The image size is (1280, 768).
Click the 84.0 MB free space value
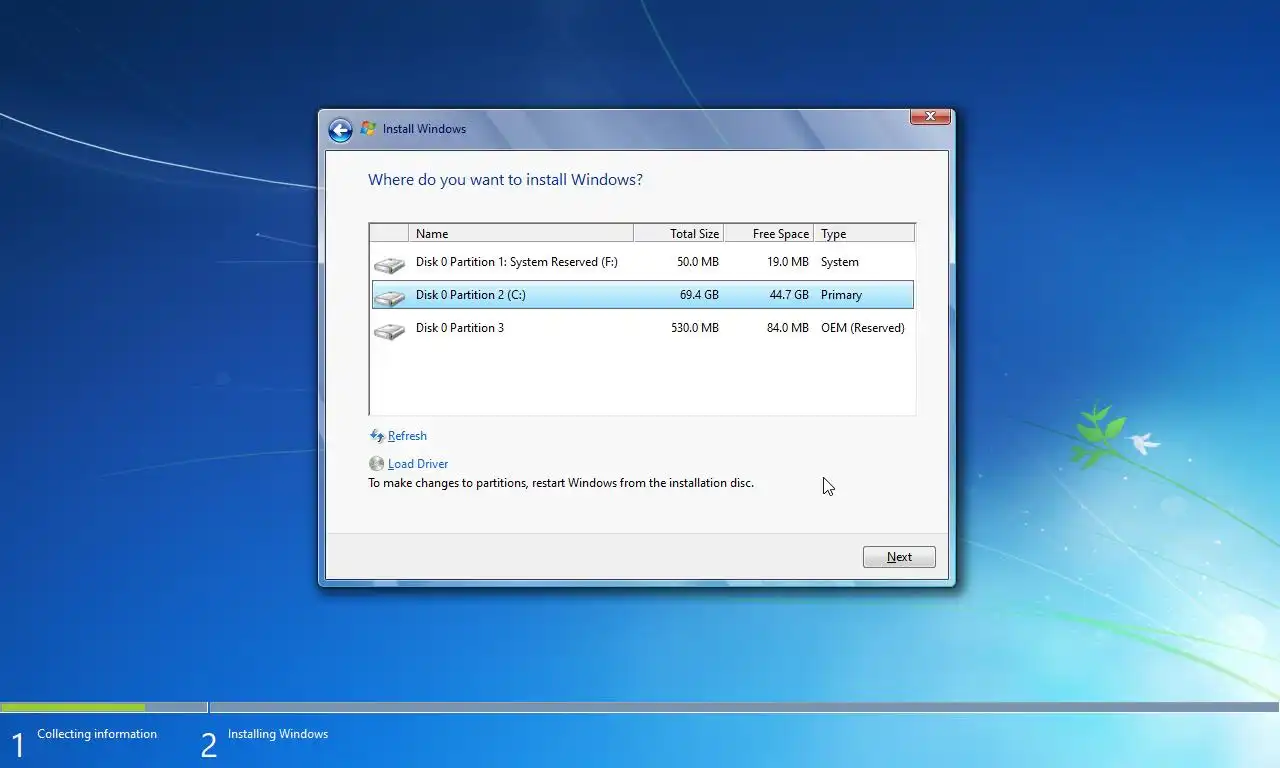click(787, 328)
